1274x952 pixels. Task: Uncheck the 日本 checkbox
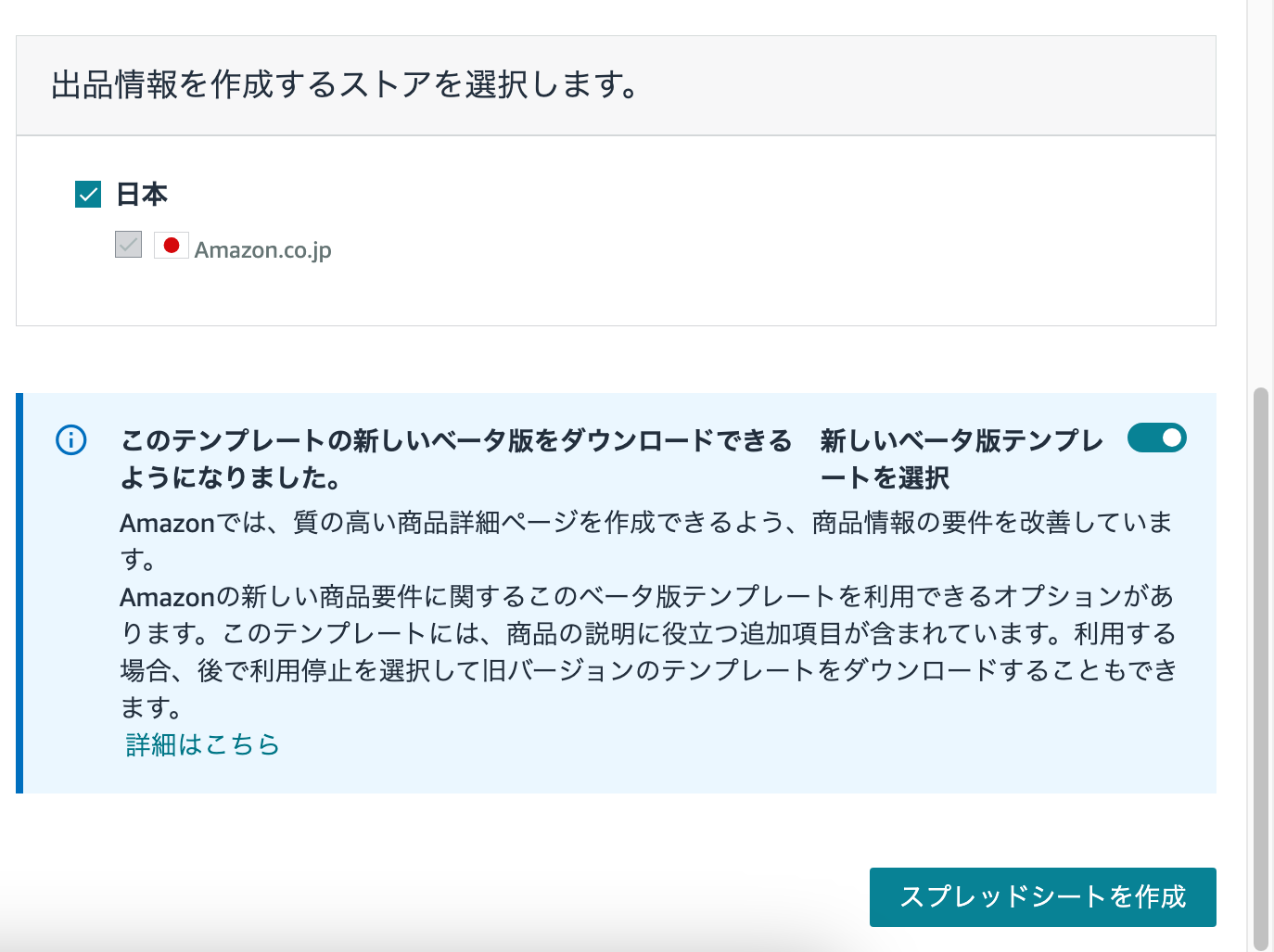click(88, 195)
